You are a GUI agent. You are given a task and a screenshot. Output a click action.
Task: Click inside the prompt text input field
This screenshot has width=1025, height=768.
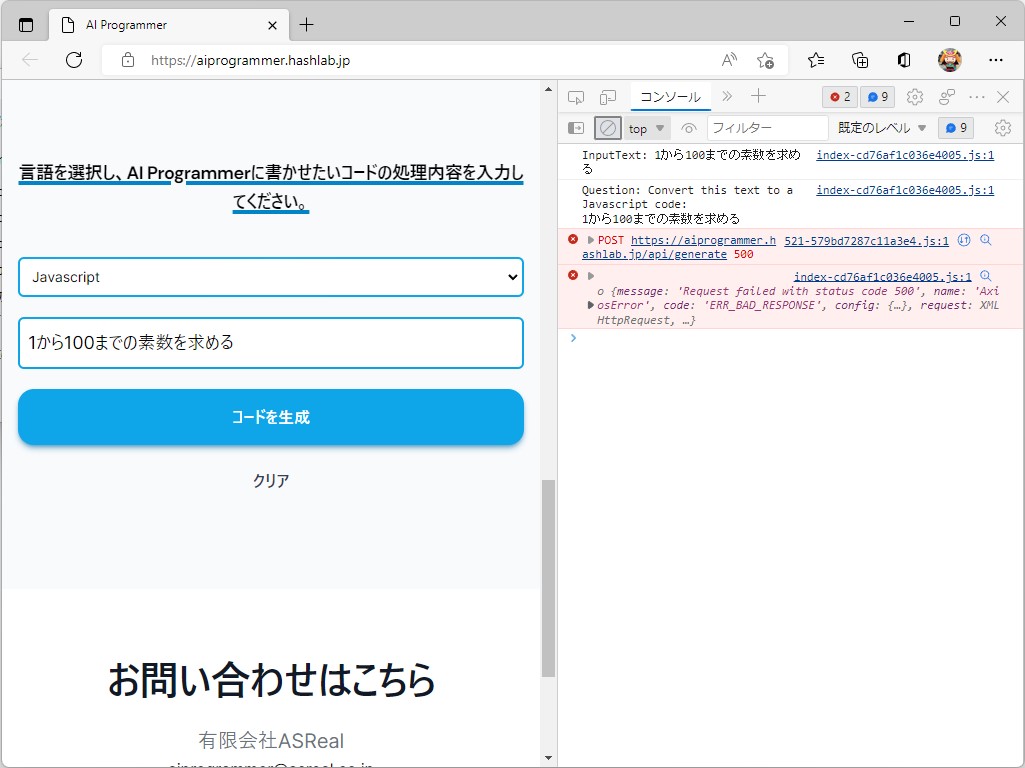pyautogui.click(x=270, y=342)
